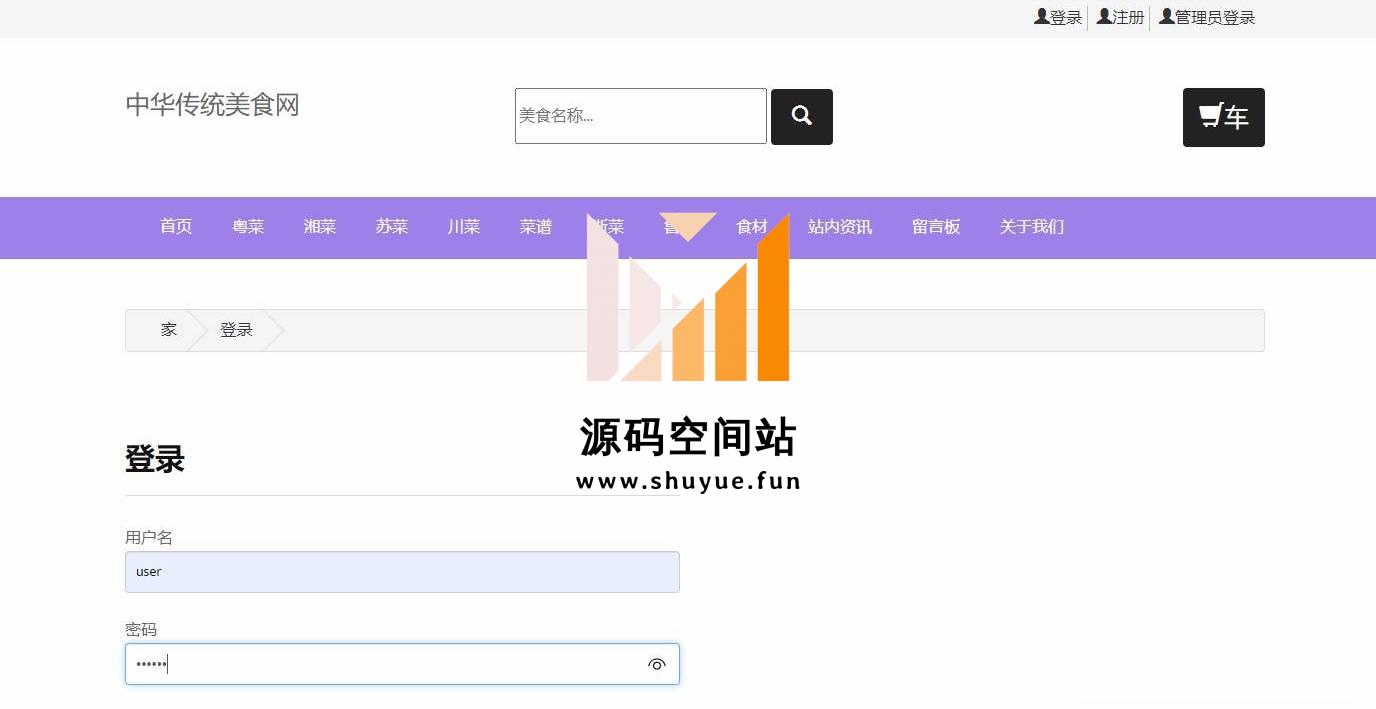This screenshot has height=709, width=1376.
Task: Select 苏菜 in the navigation bar
Action: click(392, 227)
